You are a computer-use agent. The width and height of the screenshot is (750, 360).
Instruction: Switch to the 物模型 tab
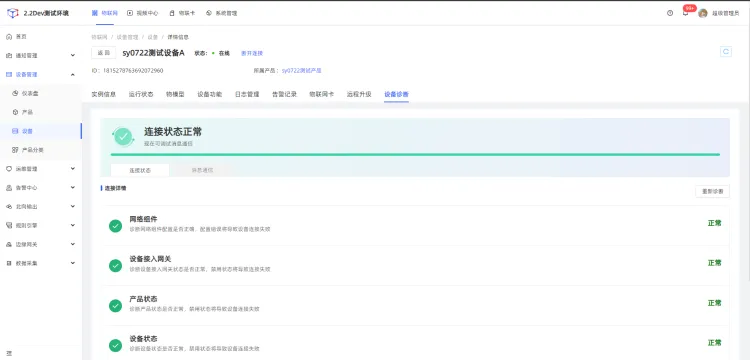click(x=175, y=94)
